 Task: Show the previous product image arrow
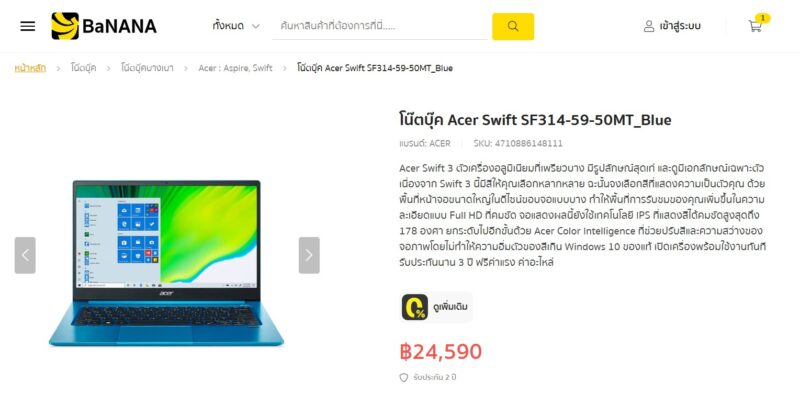25,255
